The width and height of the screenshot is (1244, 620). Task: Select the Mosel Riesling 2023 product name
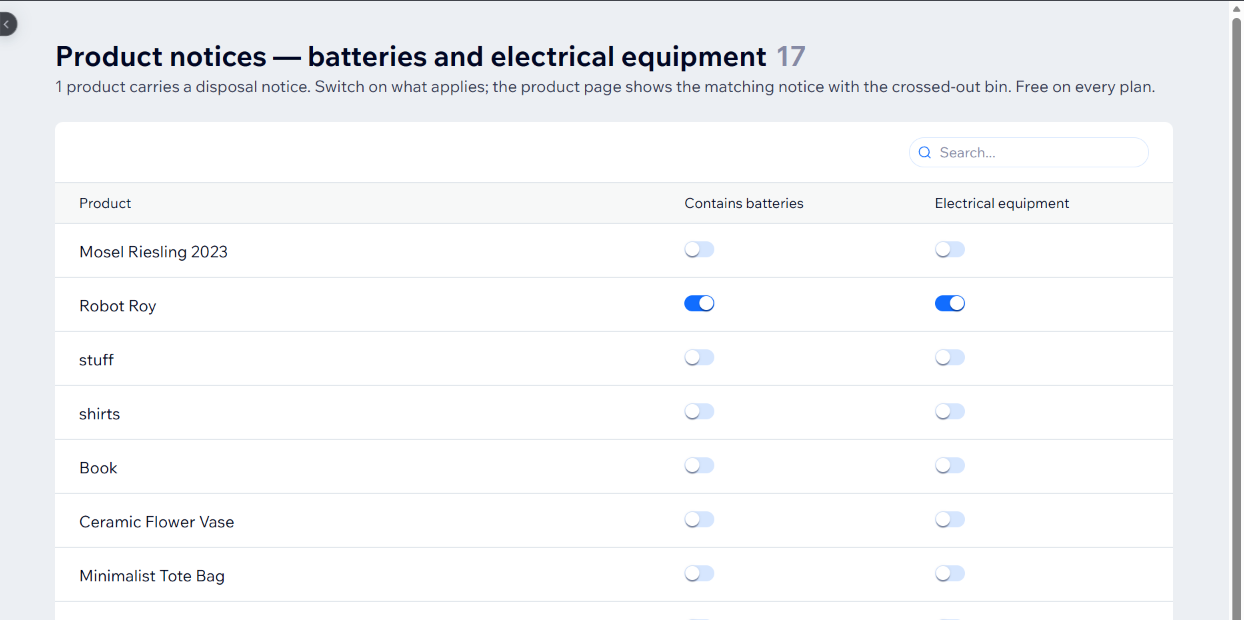point(153,252)
